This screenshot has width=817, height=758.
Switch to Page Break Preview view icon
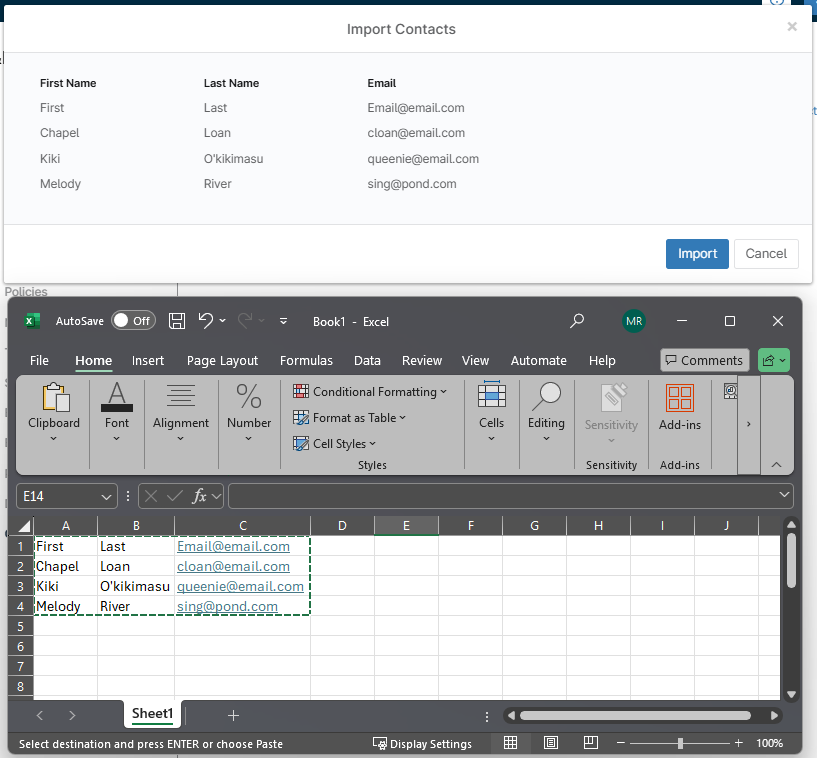(591, 743)
